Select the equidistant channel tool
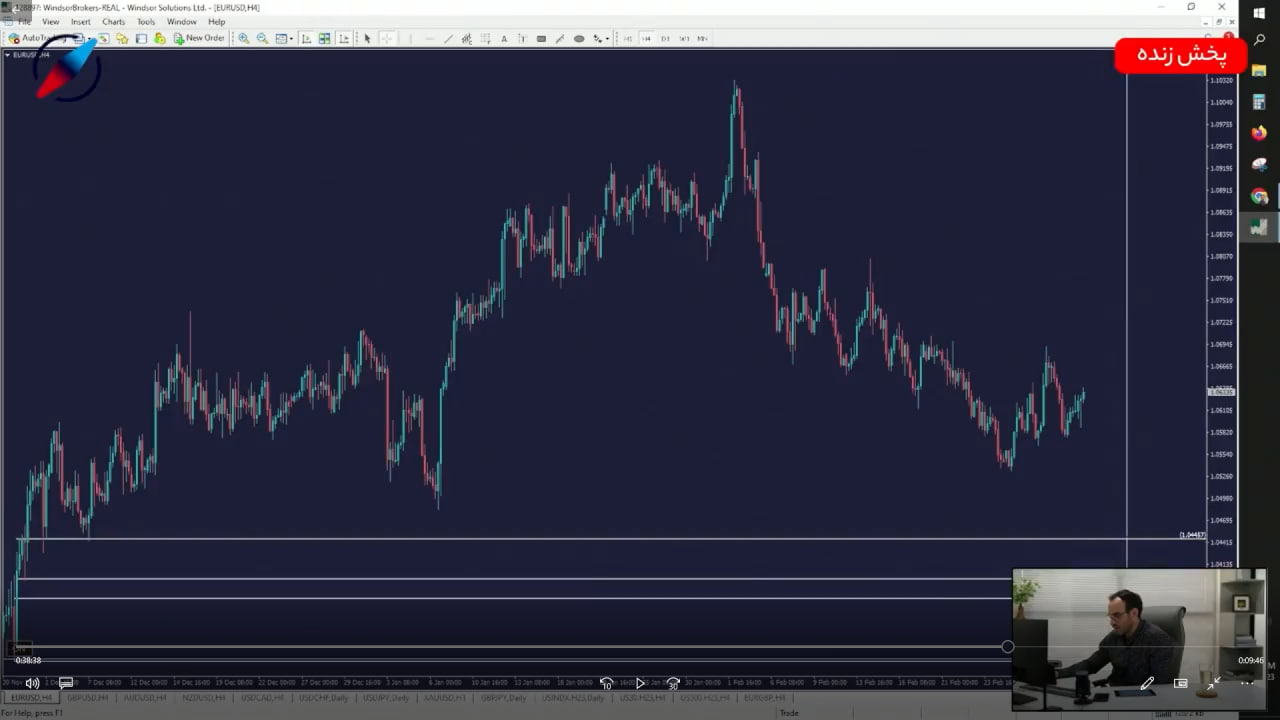This screenshot has height=720, width=1280. point(466,38)
